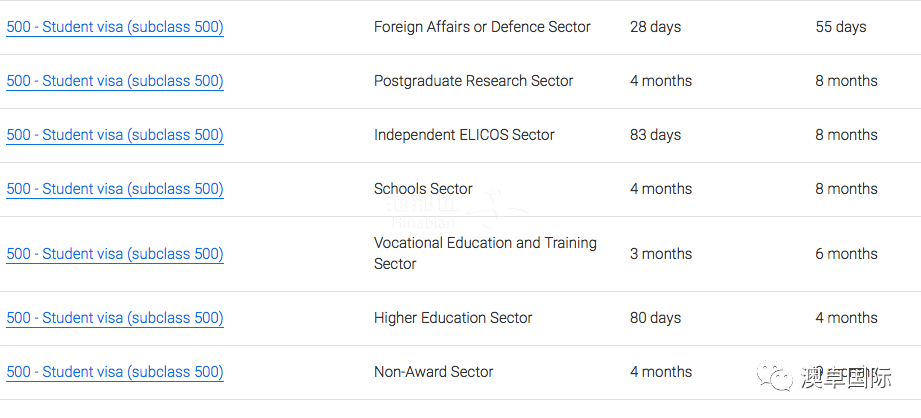Select Student visa link beside Higher Education Sector
Image resolution: width=921 pixels, height=418 pixels.
[115, 318]
